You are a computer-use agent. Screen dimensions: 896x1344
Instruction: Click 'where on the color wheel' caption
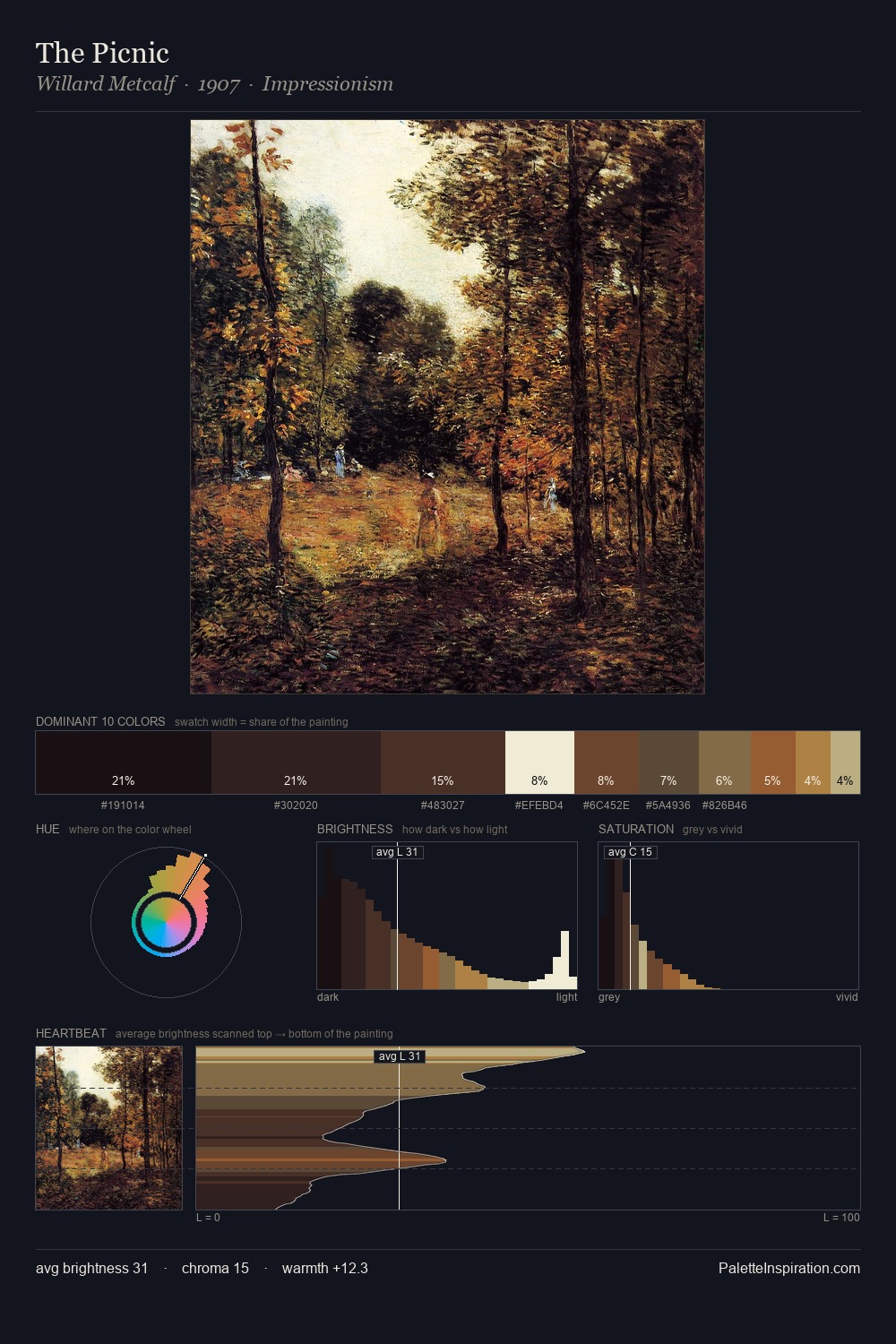(130, 830)
